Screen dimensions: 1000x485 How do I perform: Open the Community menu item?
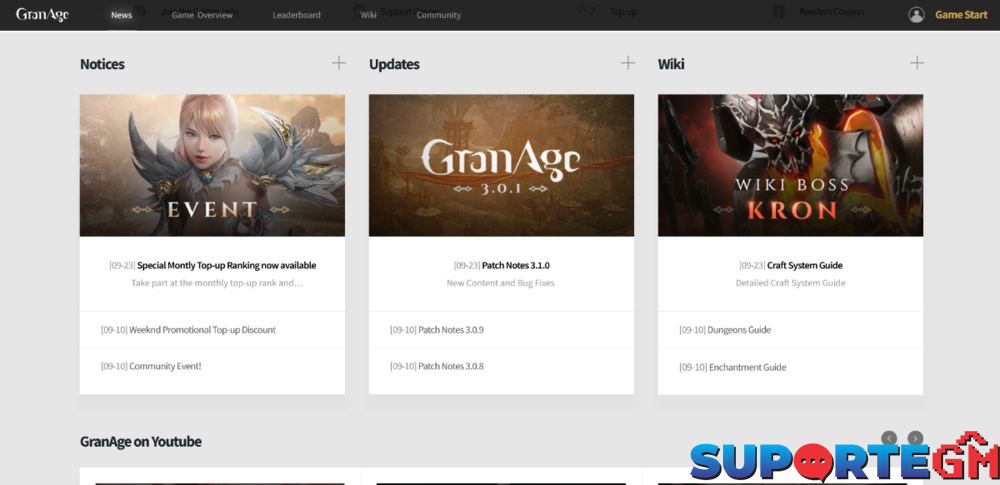(x=438, y=15)
